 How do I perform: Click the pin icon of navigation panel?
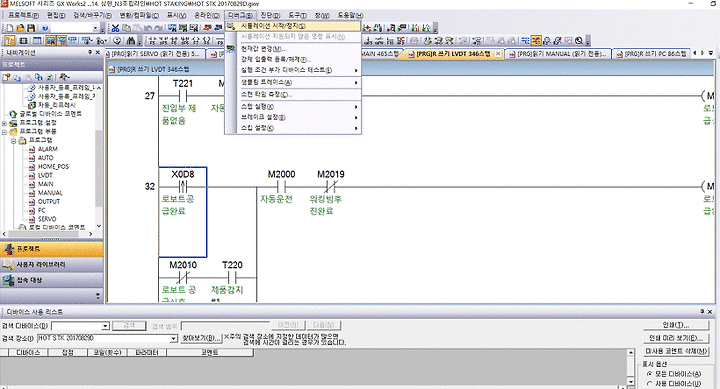(90, 53)
